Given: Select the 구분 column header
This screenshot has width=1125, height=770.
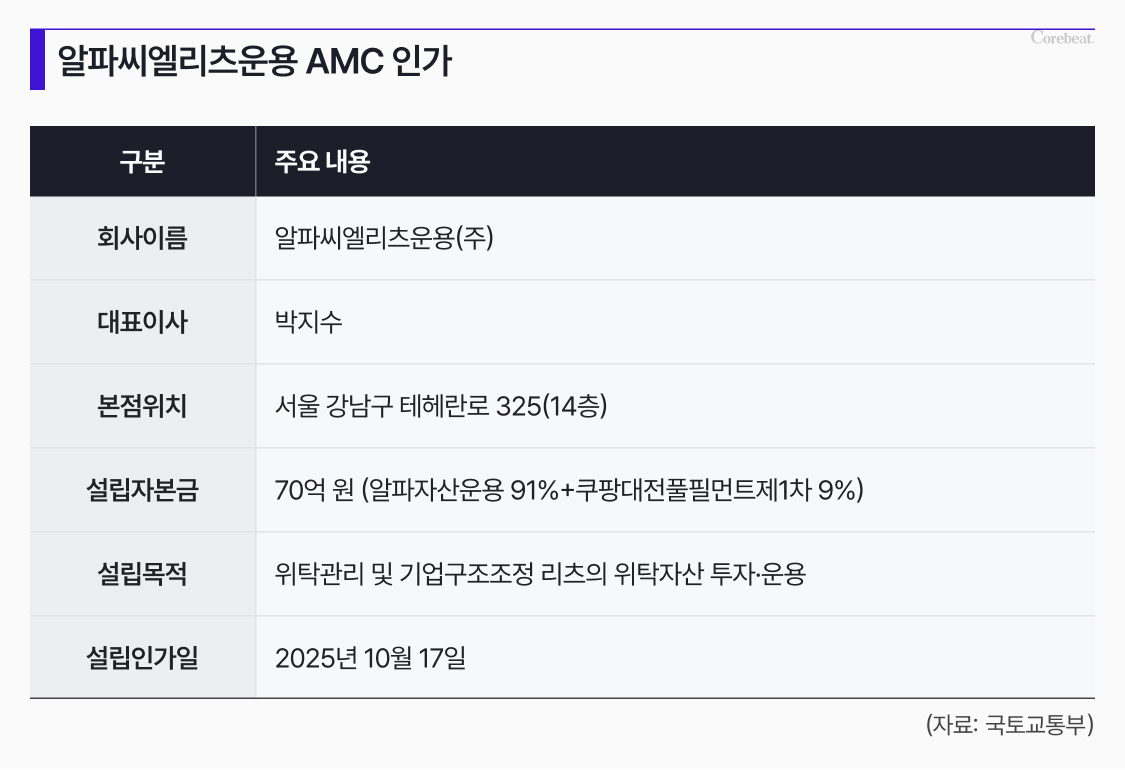Looking at the screenshot, I should click(x=142, y=162).
